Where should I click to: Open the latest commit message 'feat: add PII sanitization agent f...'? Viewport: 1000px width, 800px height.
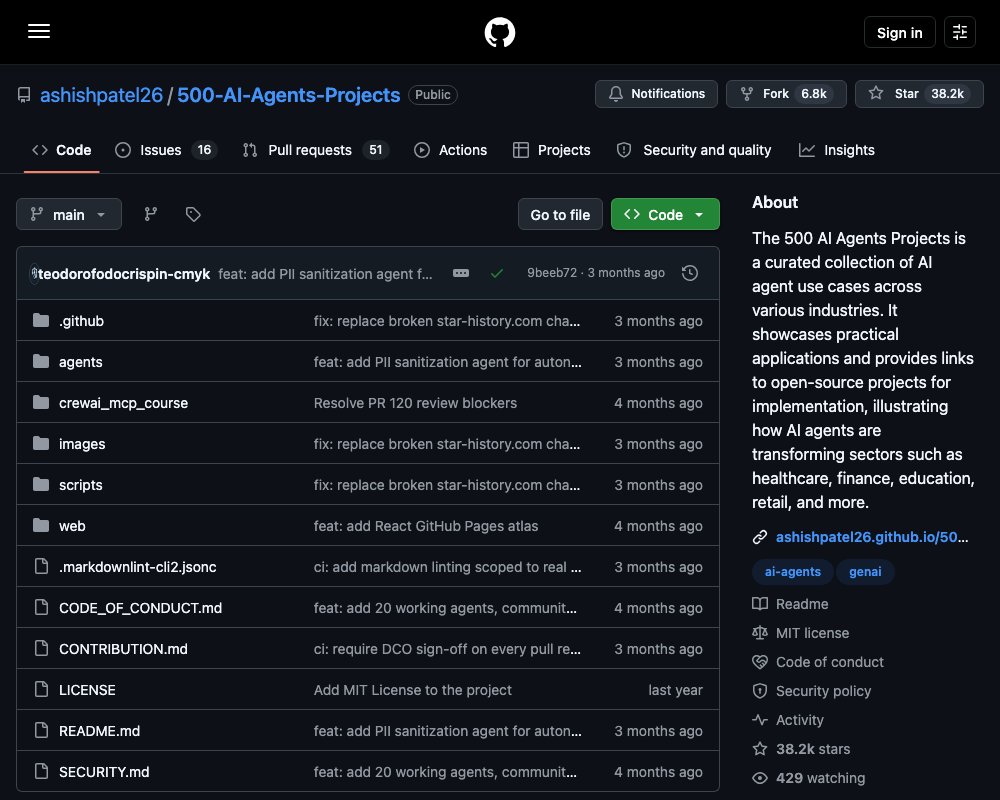click(325, 274)
